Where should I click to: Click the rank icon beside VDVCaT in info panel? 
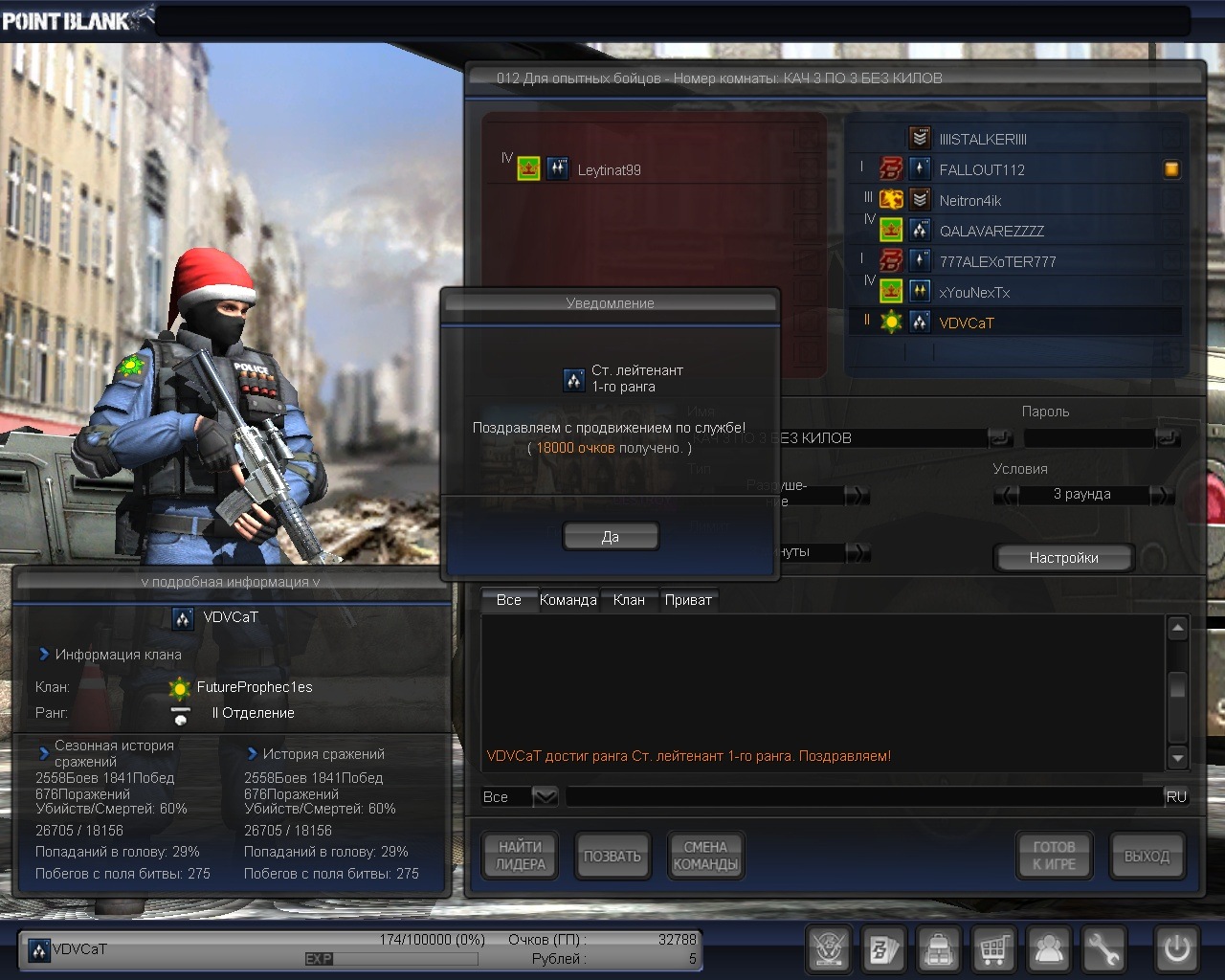click(x=183, y=618)
